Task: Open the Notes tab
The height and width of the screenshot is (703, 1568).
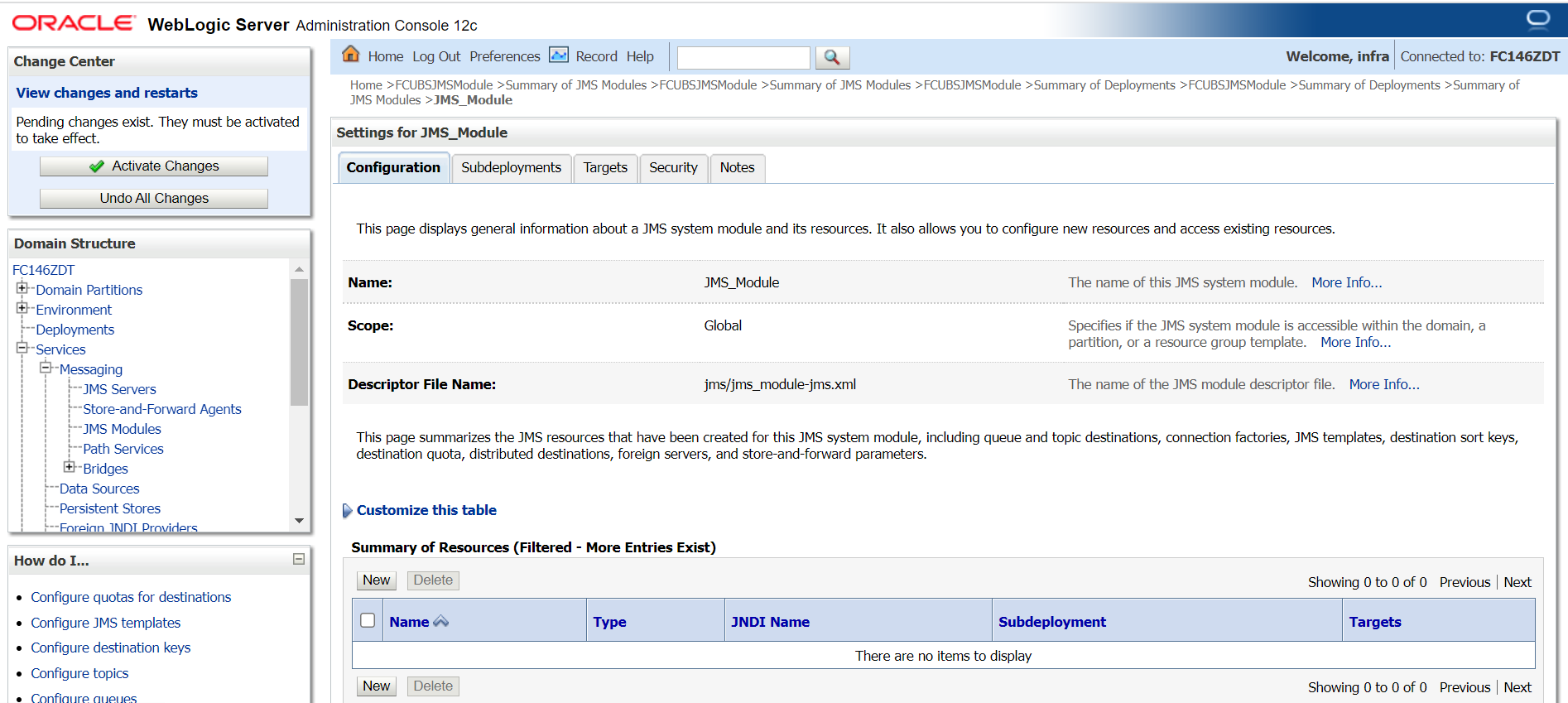Action: click(737, 167)
